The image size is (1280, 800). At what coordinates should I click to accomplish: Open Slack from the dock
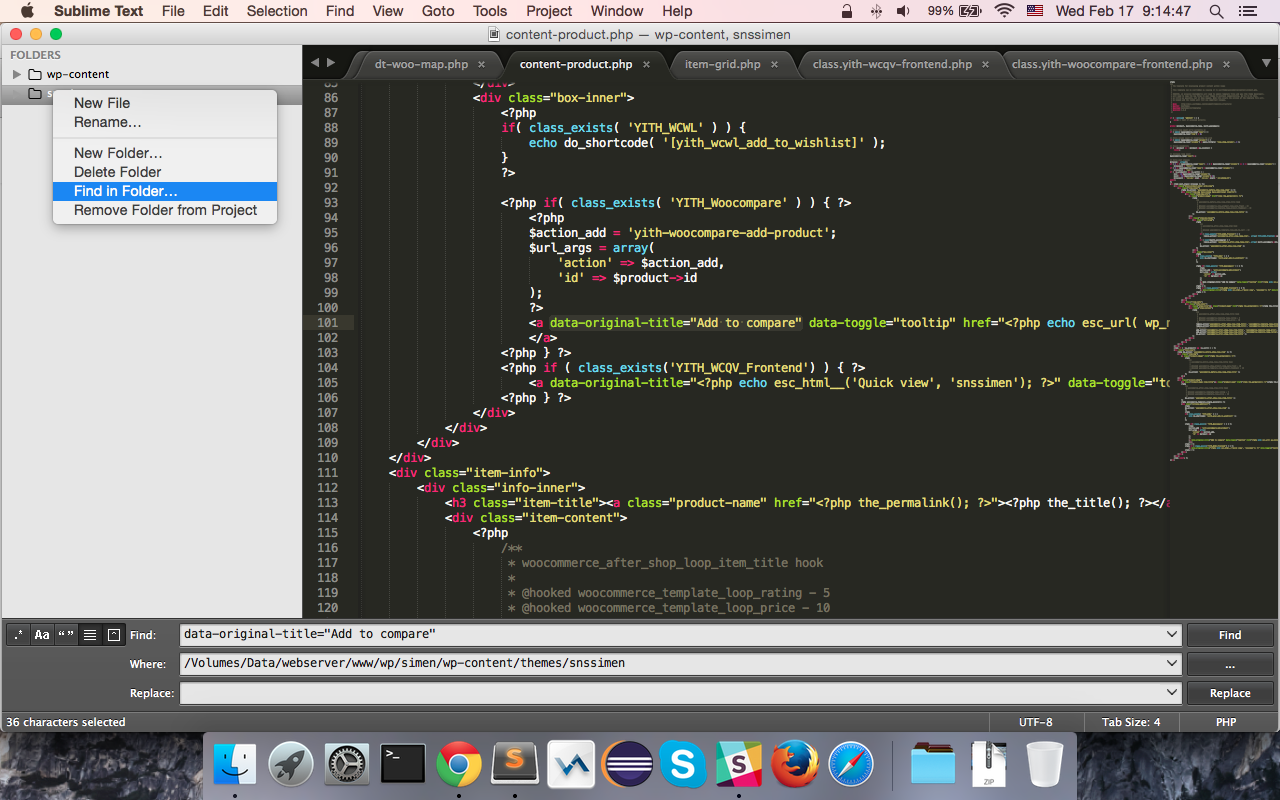click(x=739, y=765)
